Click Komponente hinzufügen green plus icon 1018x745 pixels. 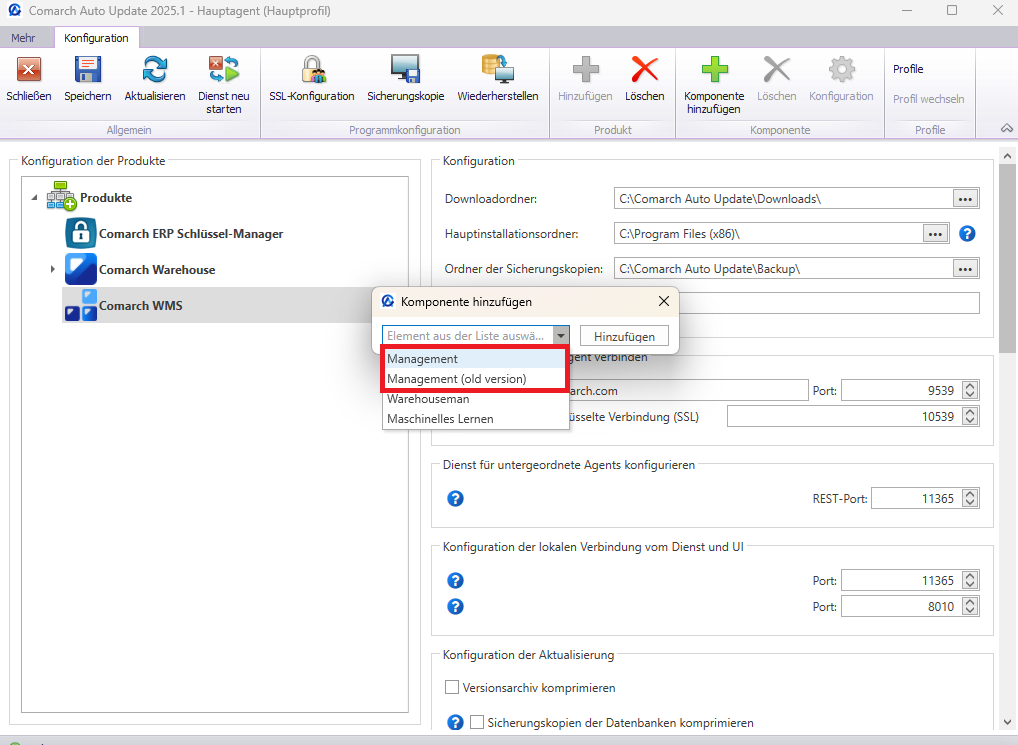(714, 69)
